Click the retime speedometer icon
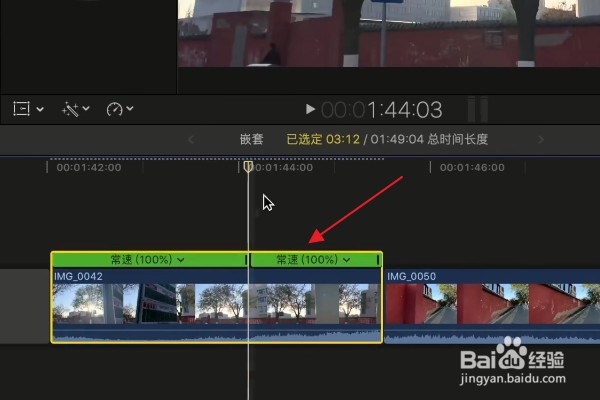 click(114, 109)
